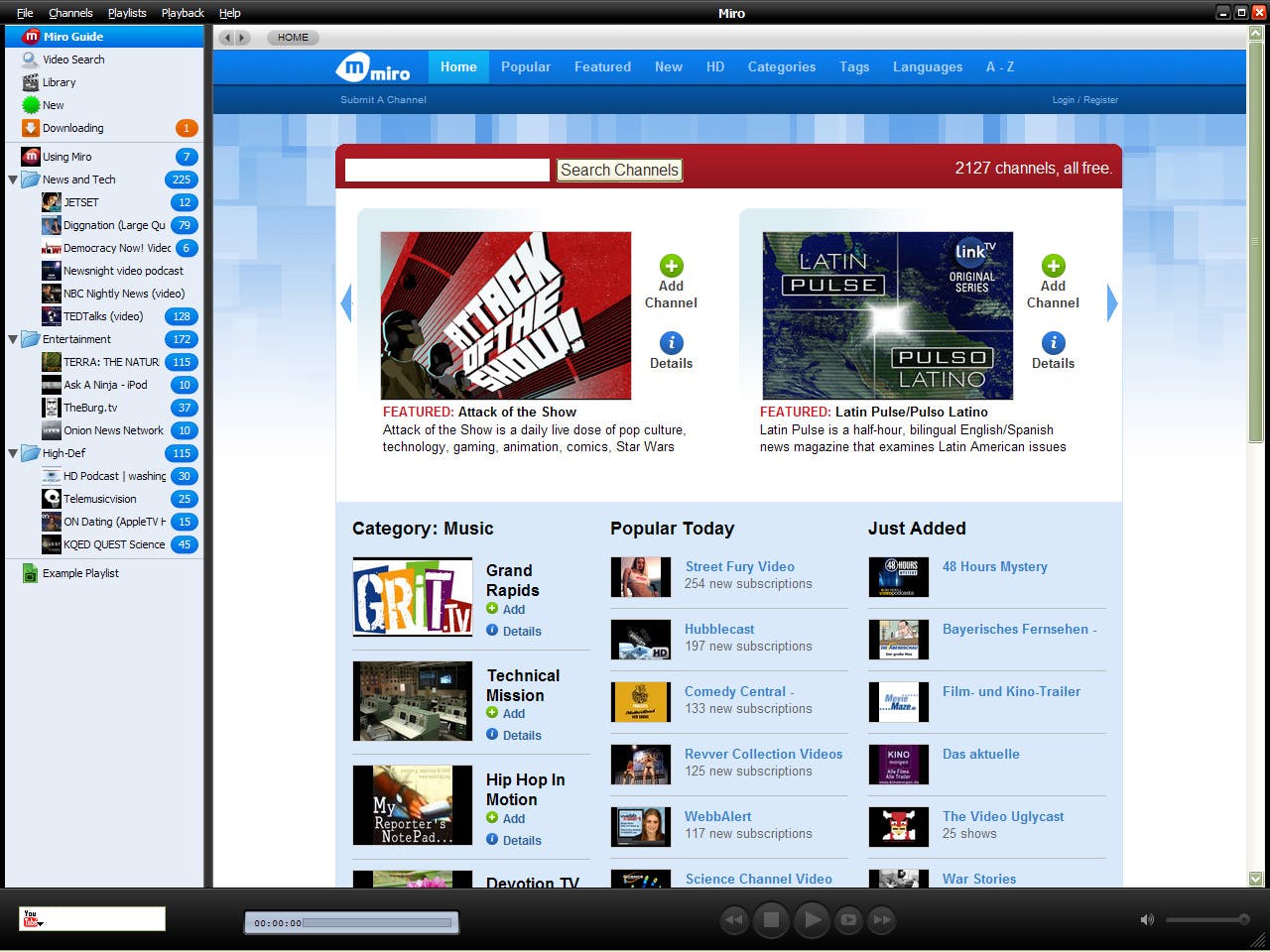This screenshot has height=952, width=1270.
Task: Select the TEDTalks (video) channel
Action: pyautogui.click(x=104, y=316)
